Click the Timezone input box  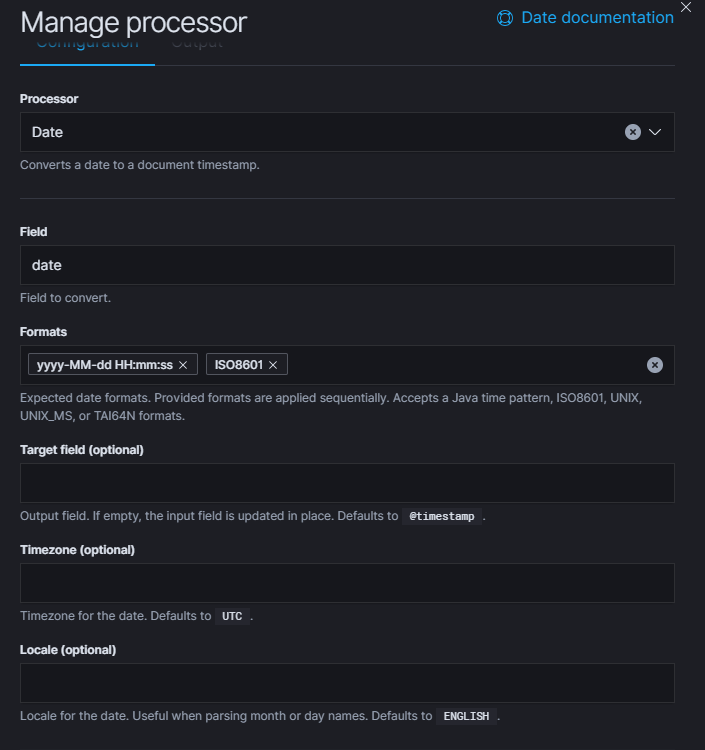point(347,583)
